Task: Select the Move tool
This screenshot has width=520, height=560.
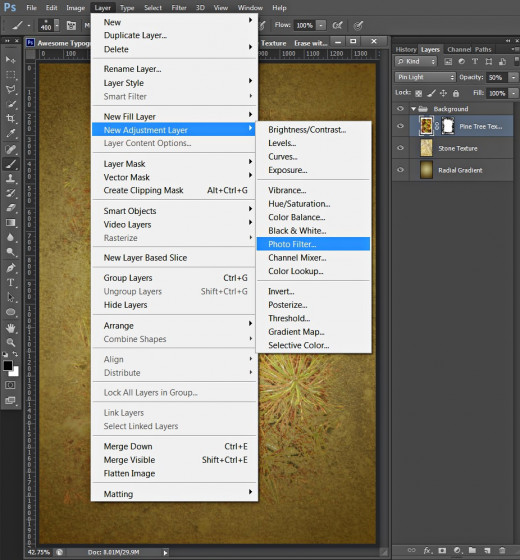Action: click(x=11, y=59)
